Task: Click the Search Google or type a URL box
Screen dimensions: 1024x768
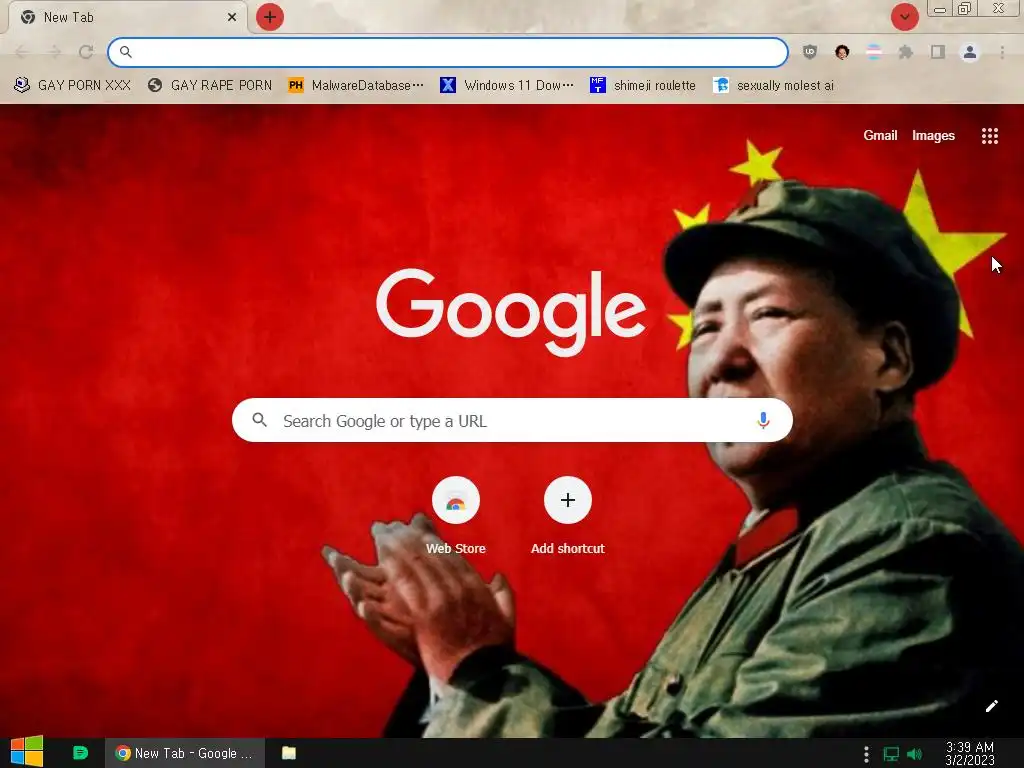Action: click(x=512, y=420)
